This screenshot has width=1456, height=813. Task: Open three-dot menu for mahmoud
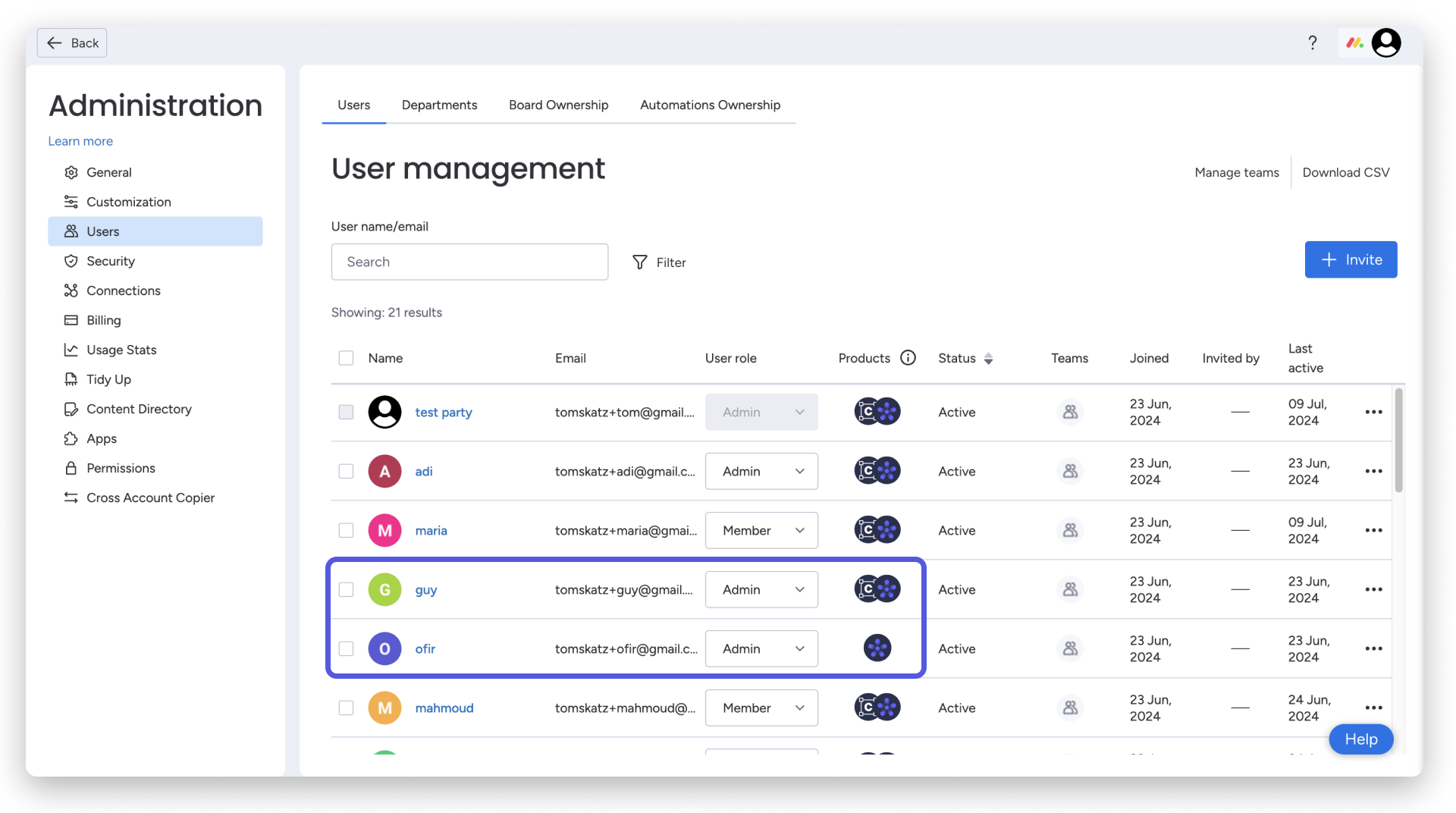[x=1373, y=708]
